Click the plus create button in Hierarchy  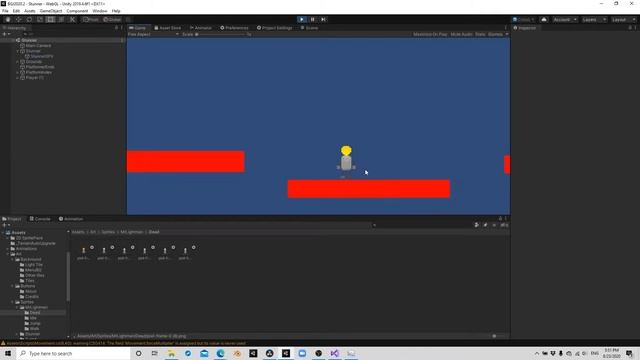6,34
